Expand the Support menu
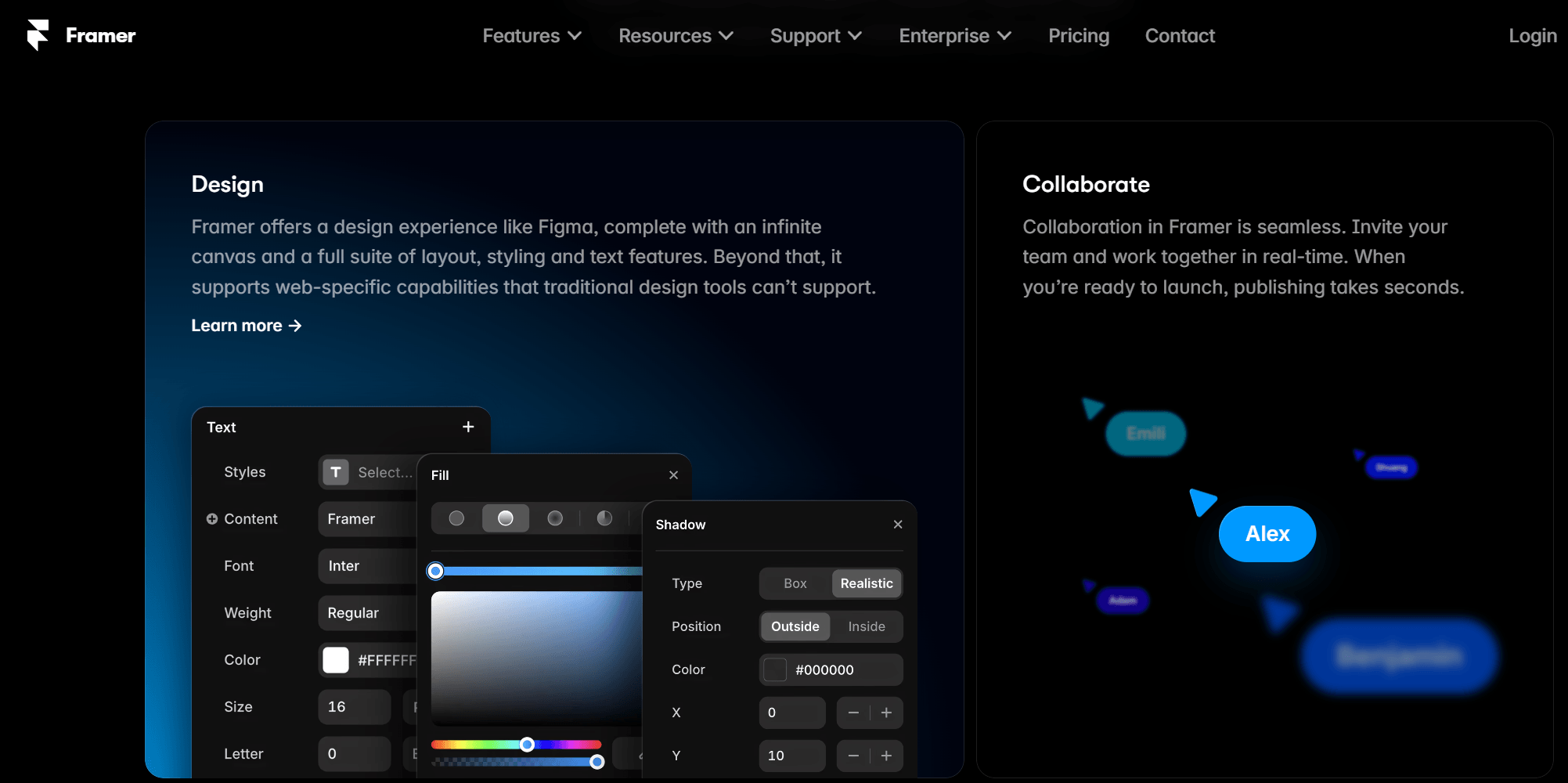Screen dimensions: 1568x783 click(x=816, y=36)
